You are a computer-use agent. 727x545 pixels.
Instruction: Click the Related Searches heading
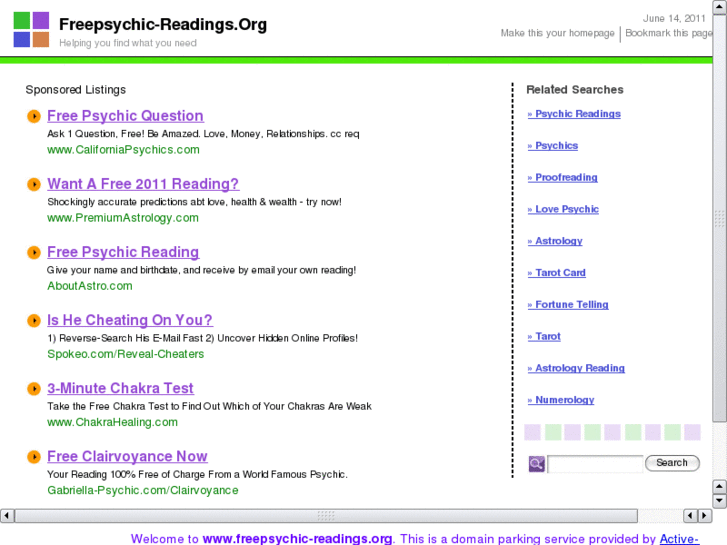[x=575, y=90]
